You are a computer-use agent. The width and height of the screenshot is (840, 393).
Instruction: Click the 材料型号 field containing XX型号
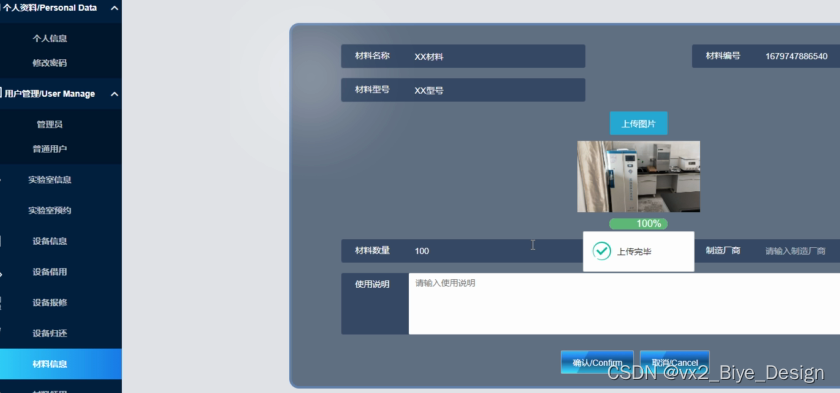pos(463,90)
